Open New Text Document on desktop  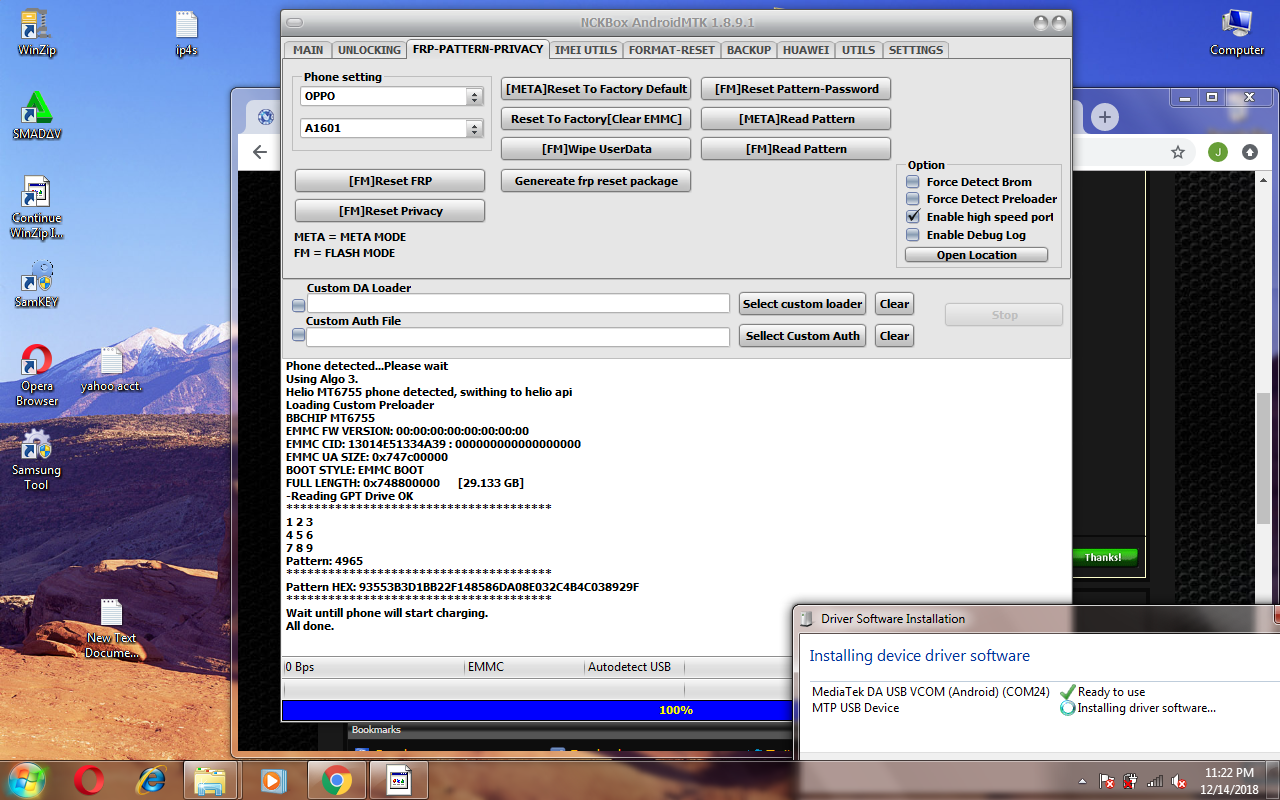coord(111,629)
